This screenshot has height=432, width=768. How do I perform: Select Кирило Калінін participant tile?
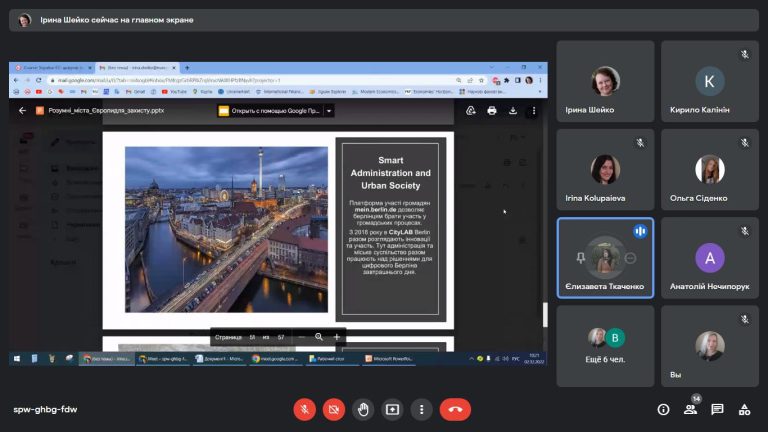[x=710, y=81]
